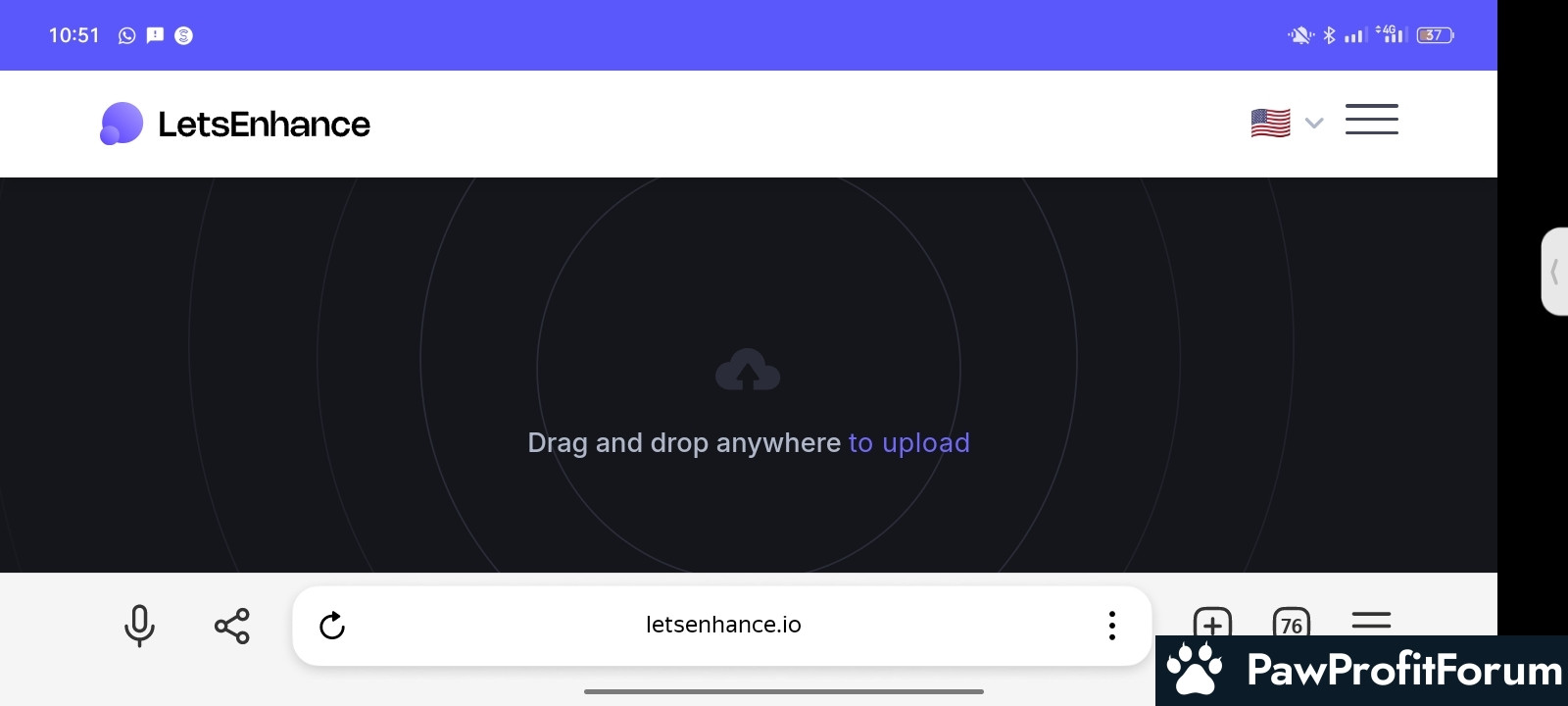Viewport: 1568px width, 706px height.
Task: Click the LetsEnhance brand name text
Action: tap(264, 125)
